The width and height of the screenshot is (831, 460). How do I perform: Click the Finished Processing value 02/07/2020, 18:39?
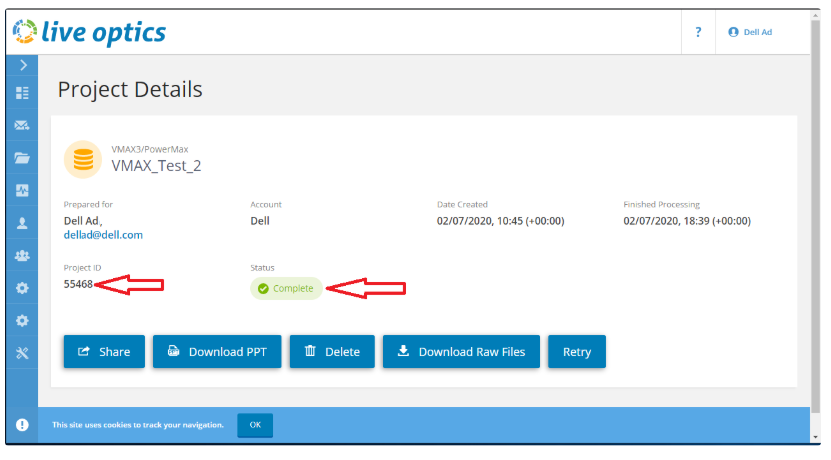687,221
